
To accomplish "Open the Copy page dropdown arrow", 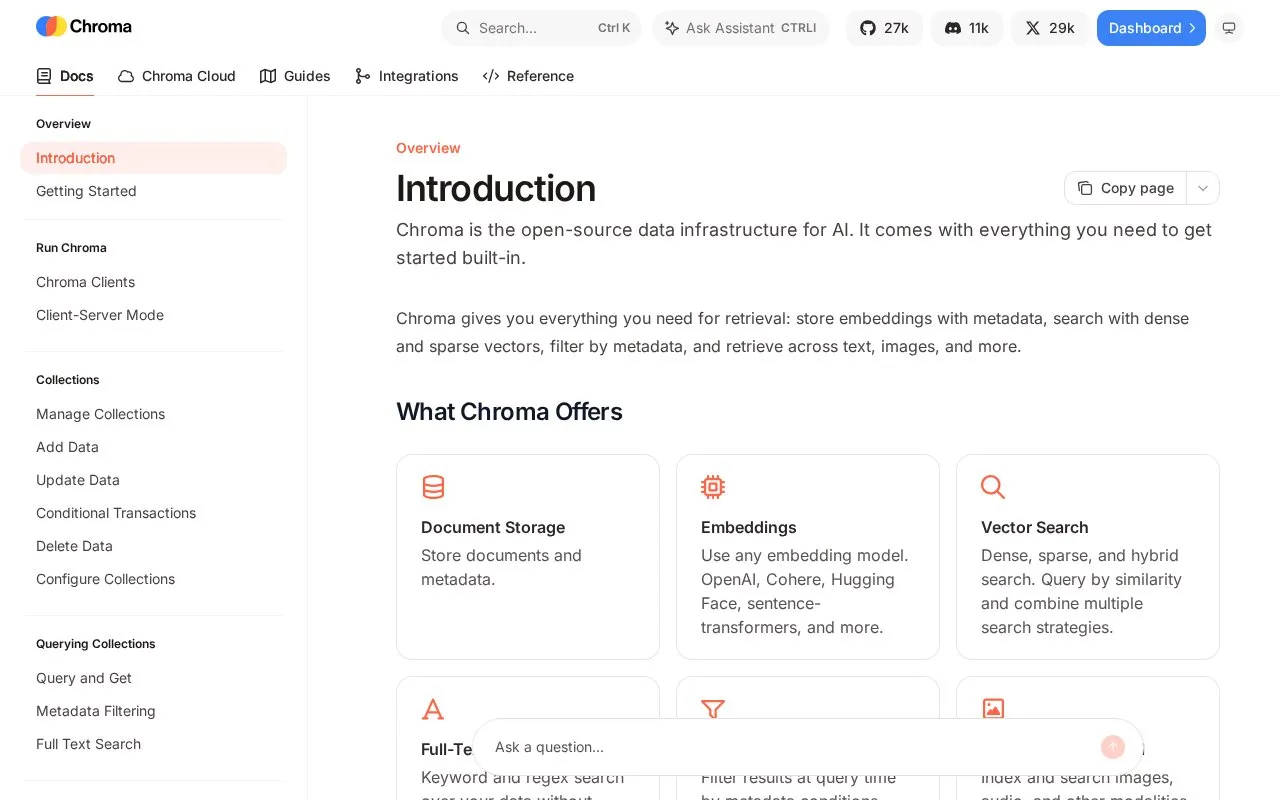I will pyautogui.click(x=1203, y=188).
